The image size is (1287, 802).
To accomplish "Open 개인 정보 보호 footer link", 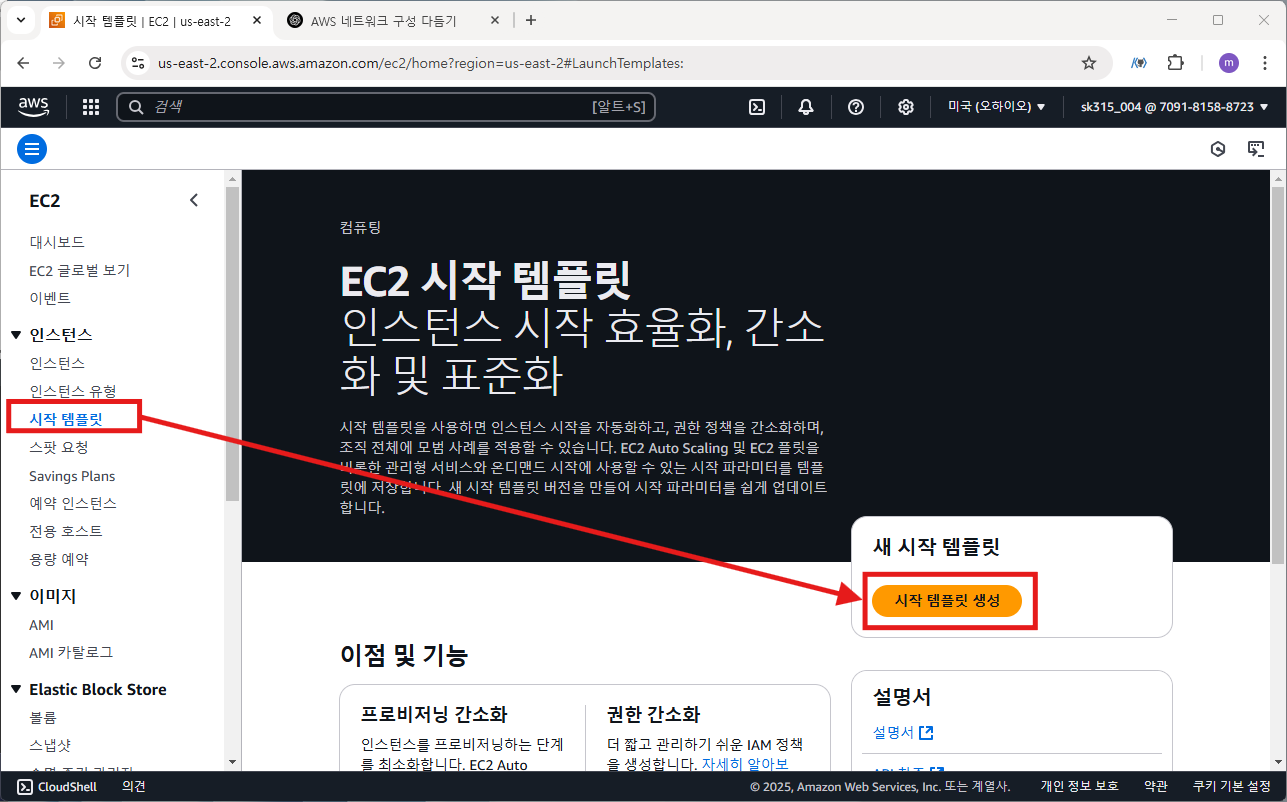I will [1079, 787].
